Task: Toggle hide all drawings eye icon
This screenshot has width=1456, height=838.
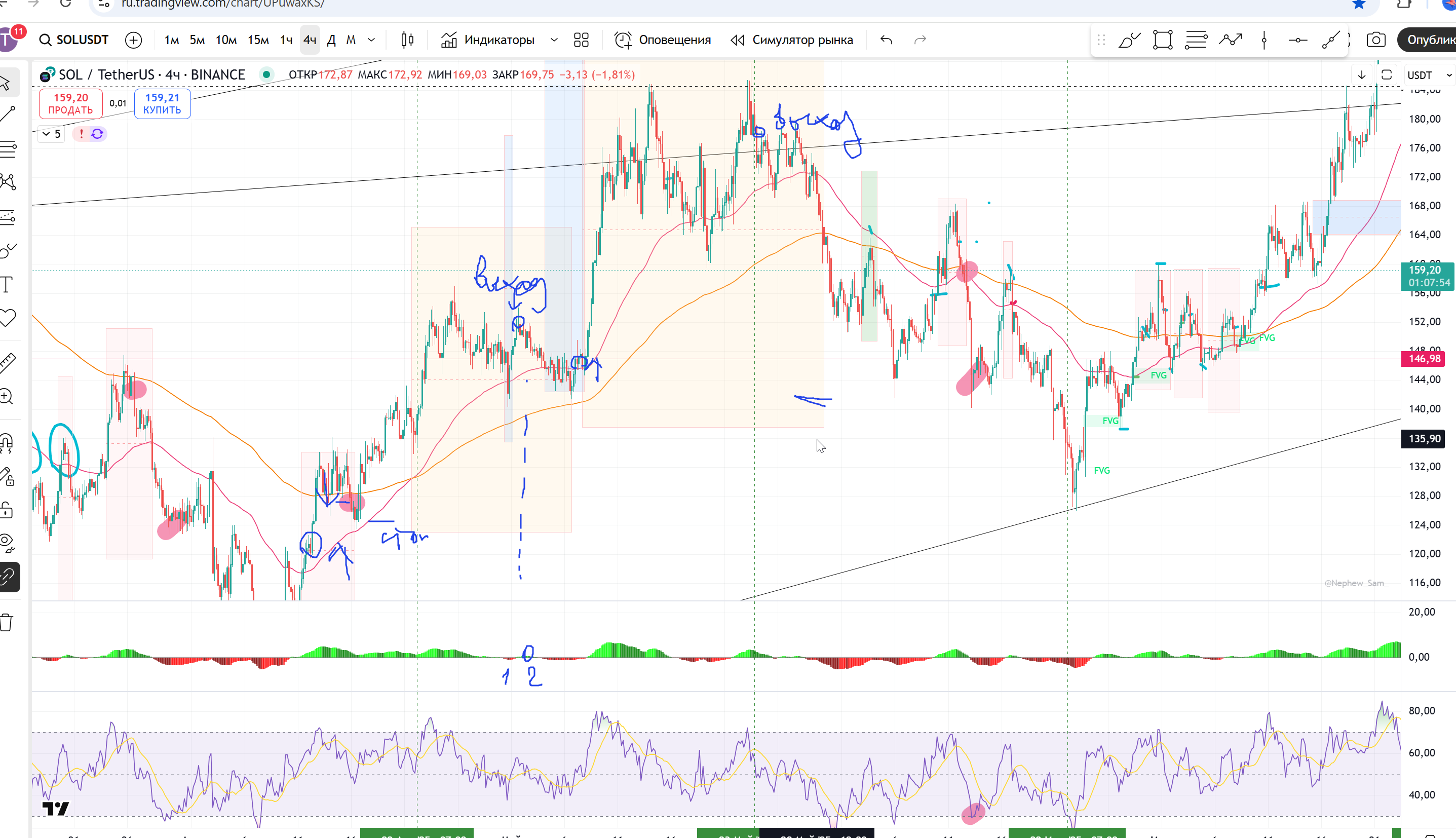Action: point(7,543)
